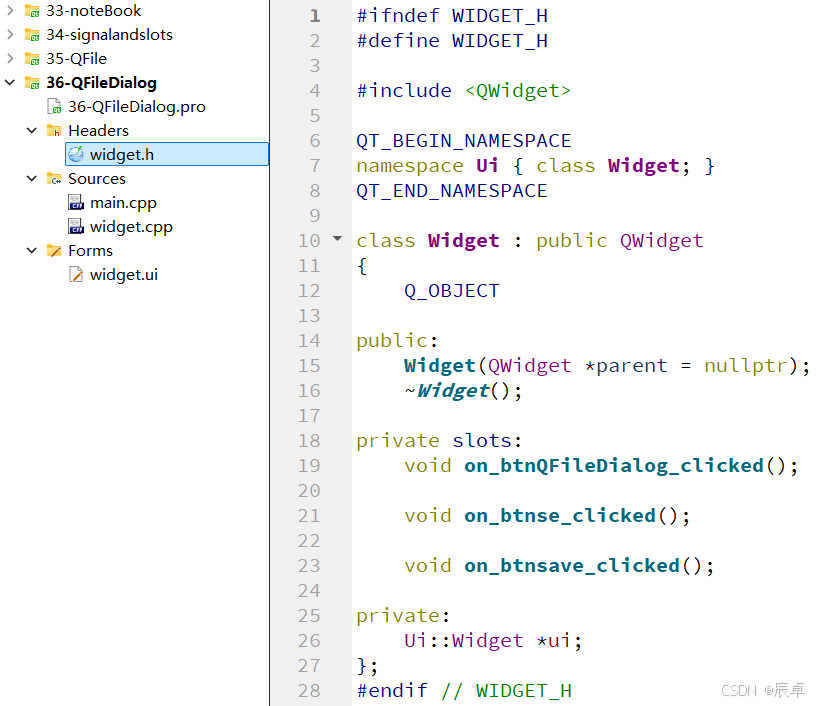Expand the 35-QFile project
817x706 pixels.
(x=10, y=58)
